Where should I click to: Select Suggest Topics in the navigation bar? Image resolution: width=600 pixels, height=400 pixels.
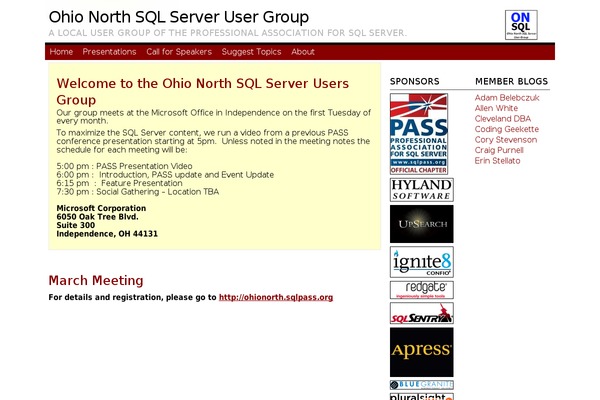pos(251,52)
